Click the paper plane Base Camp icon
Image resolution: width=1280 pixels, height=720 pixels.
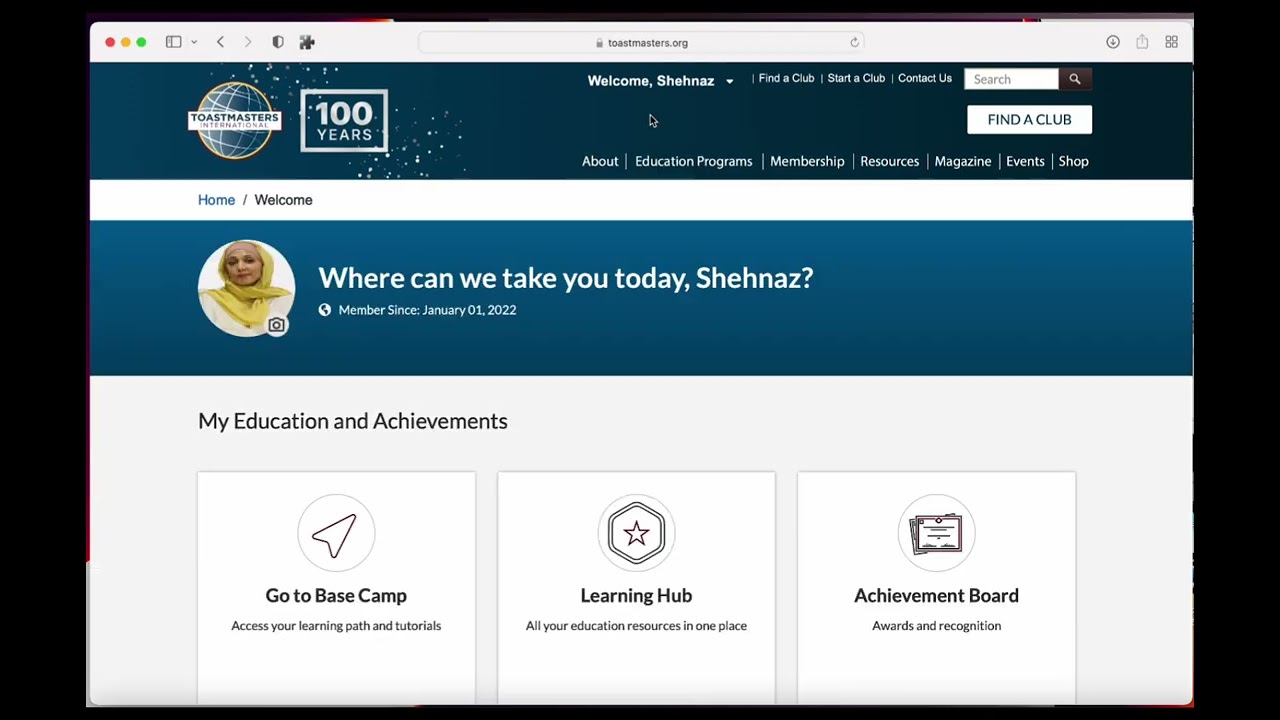click(336, 533)
